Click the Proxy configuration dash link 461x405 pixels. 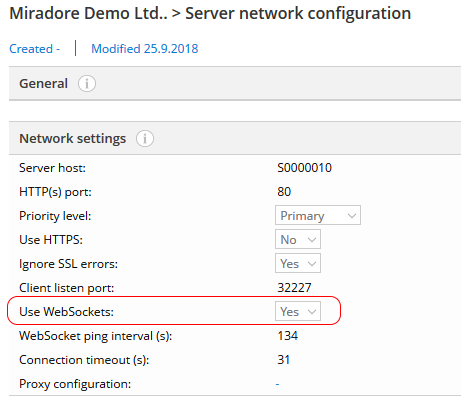click(x=277, y=384)
